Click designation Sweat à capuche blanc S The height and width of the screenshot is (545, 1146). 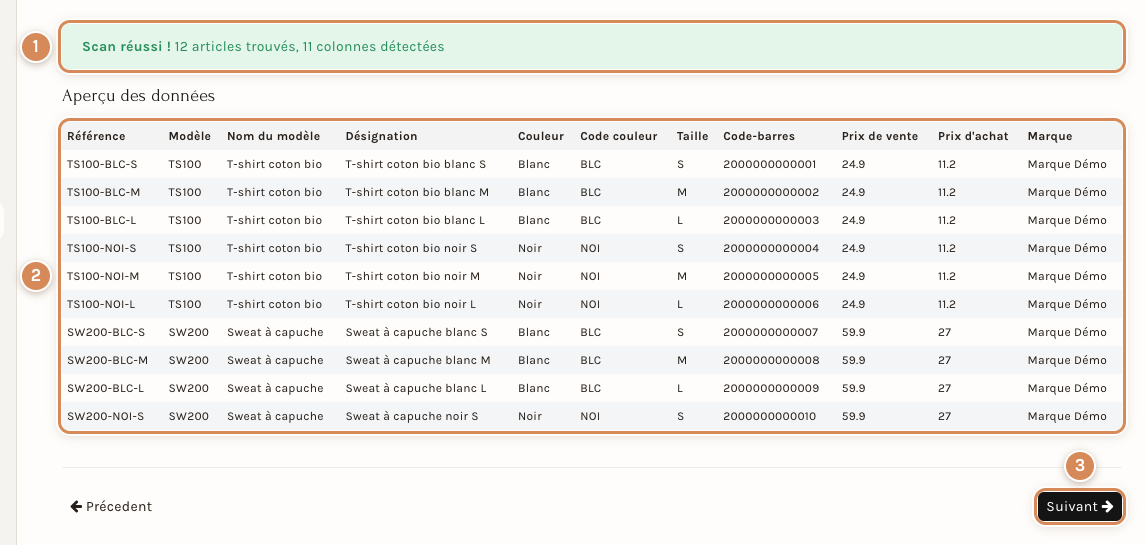pyautogui.click(x=417, y=332)
